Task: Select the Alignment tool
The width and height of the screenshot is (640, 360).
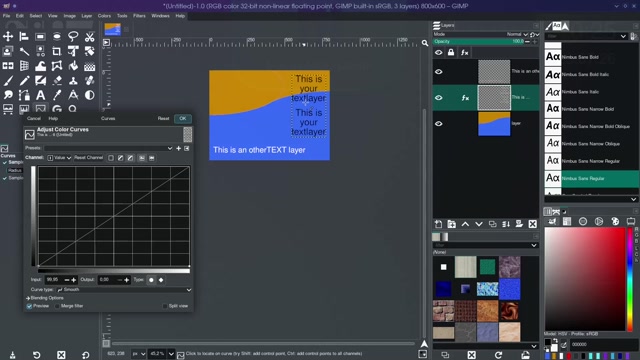Action: [x=24, y=37]
